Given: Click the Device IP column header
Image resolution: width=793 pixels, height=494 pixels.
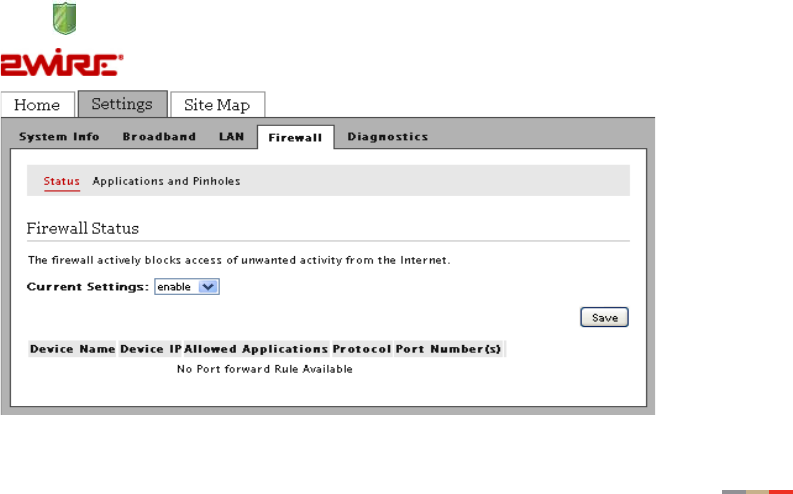Looking at the screenshot, I should [151, 349].
